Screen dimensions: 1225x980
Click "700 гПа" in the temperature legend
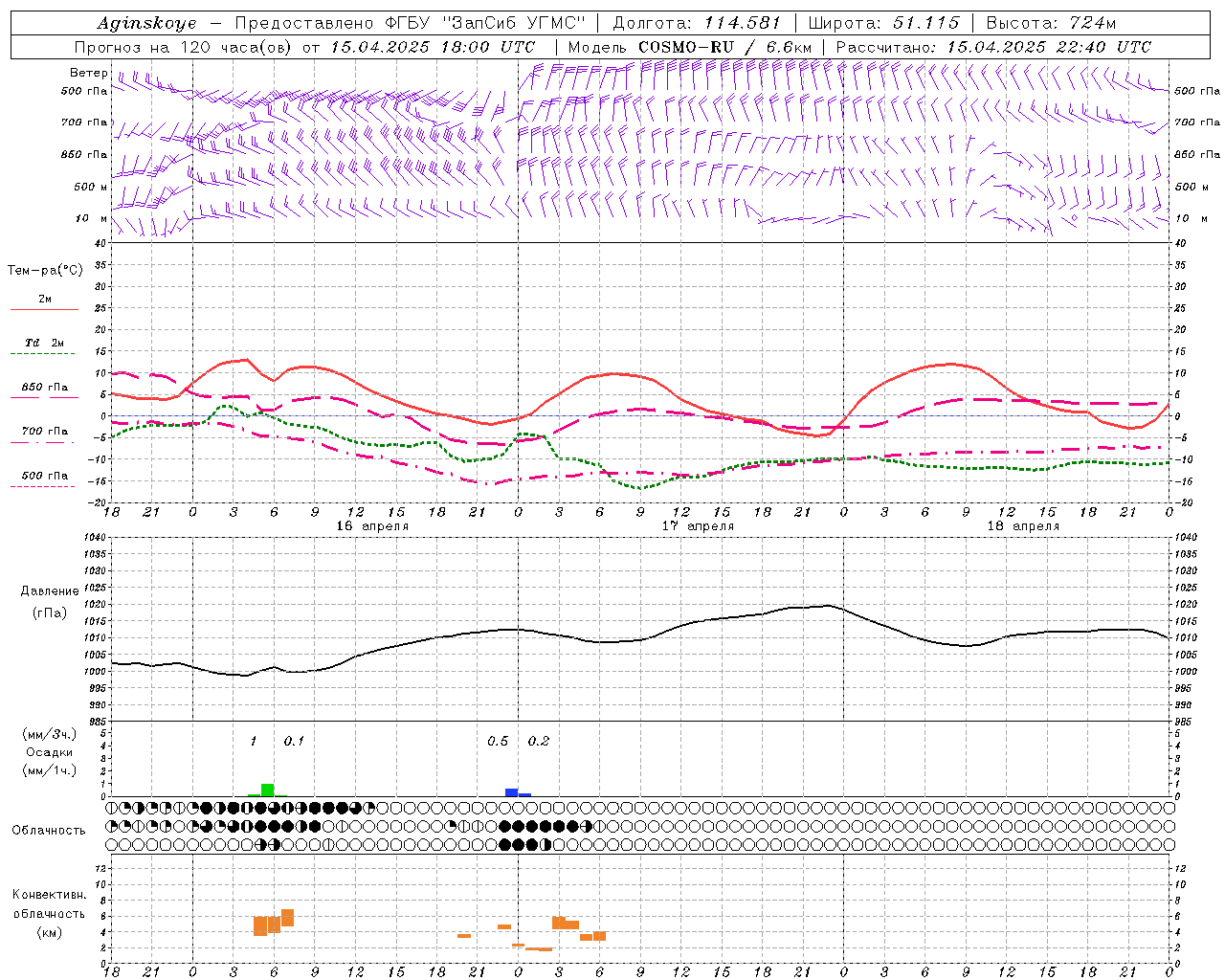(45, 431)
